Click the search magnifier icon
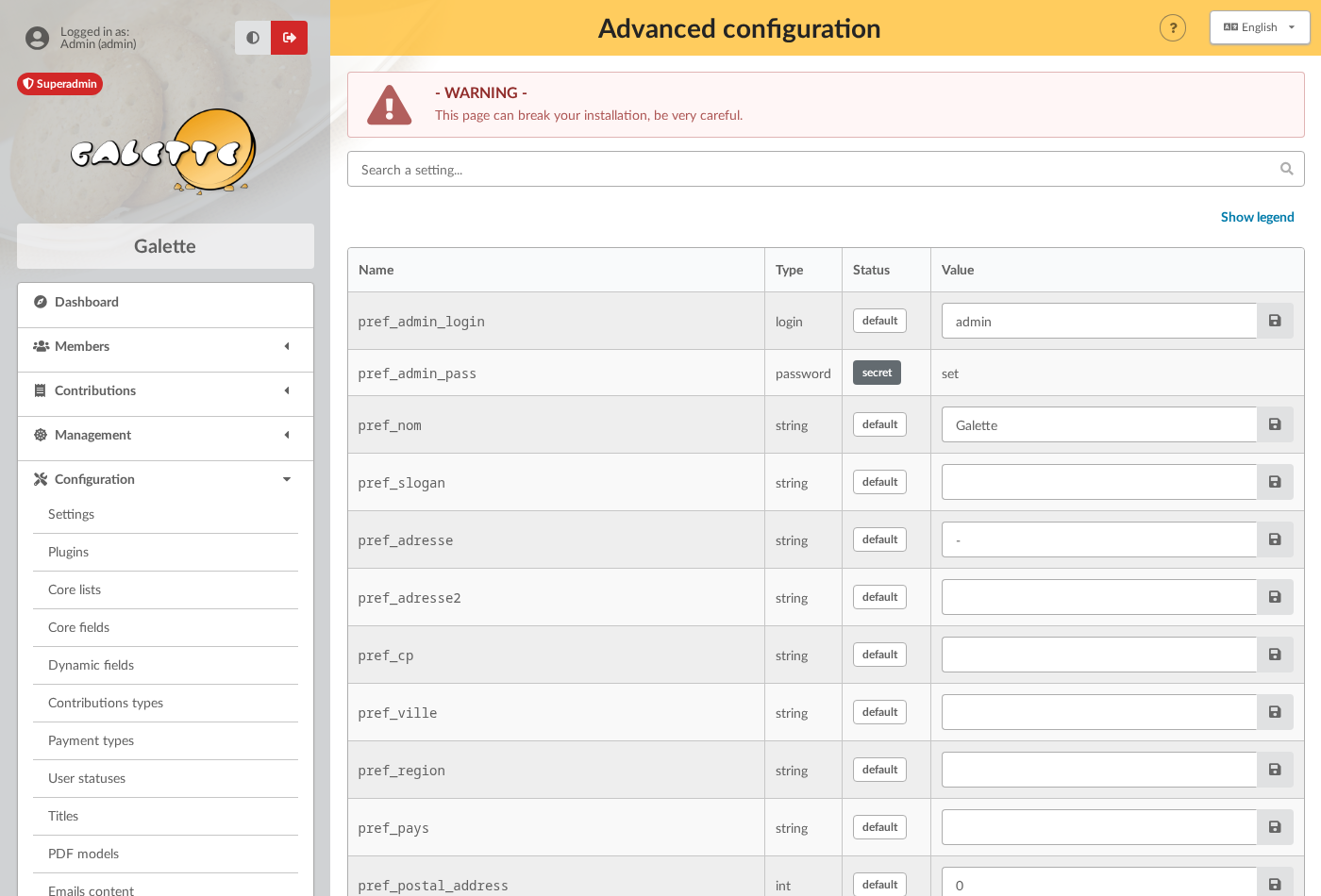 click(x=1286, y=169)
